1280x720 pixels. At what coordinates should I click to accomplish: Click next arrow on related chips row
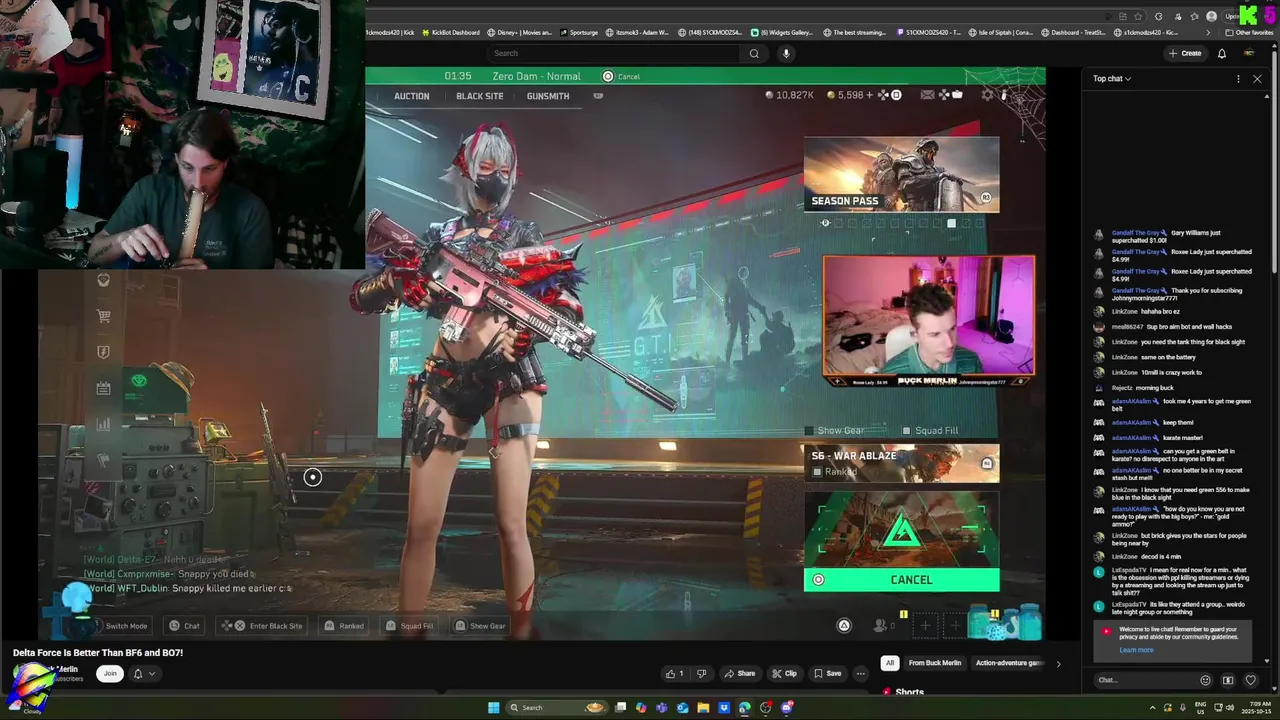point(1058,663)
